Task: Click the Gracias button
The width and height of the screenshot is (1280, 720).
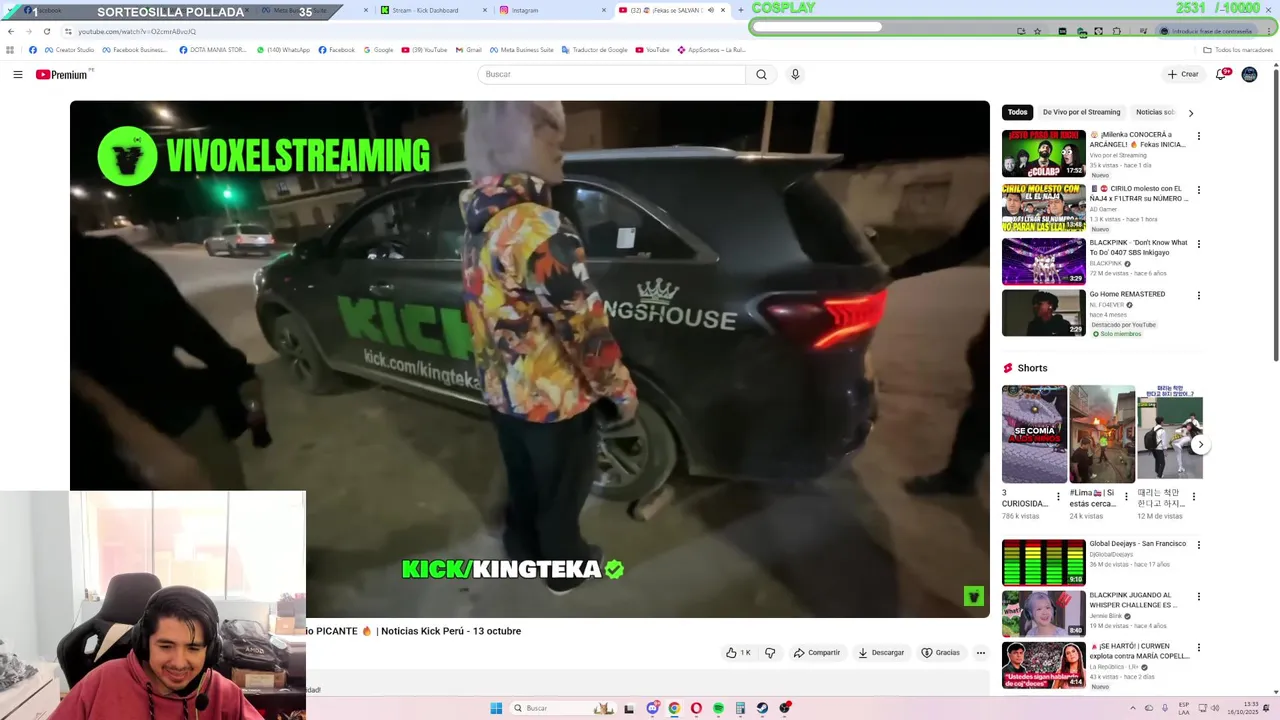Action: [x=940, y=653]
